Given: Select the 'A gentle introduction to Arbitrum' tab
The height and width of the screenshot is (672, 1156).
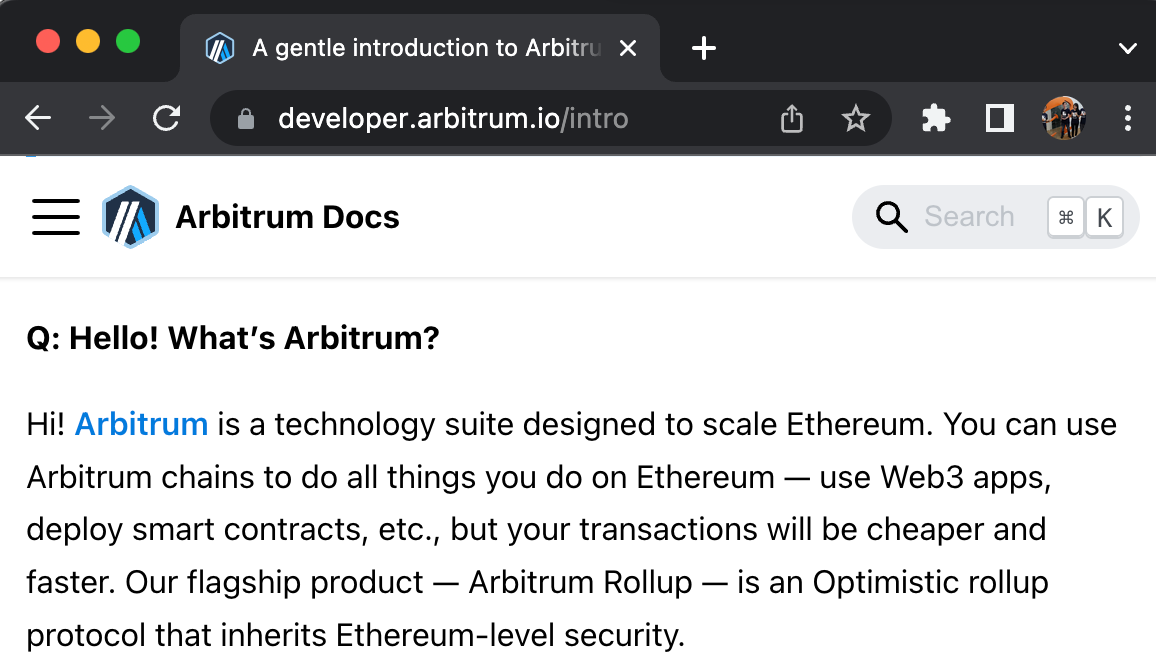Looking at the screenshot, I should [420, 48].
